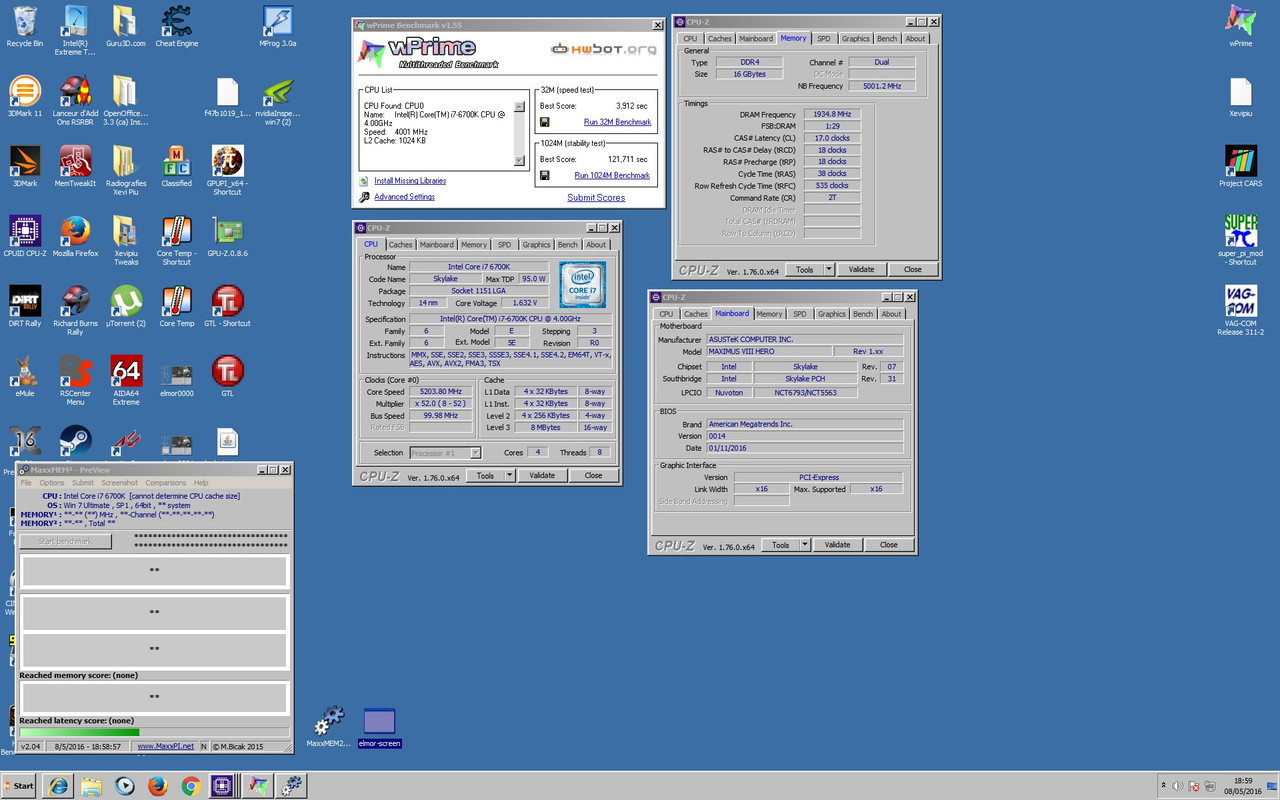Launch Intel Extreme Tuning desktop shortcut
The height and width of the screenshot is (800, 1280).
pyautogui.click(x=75, y=30)
